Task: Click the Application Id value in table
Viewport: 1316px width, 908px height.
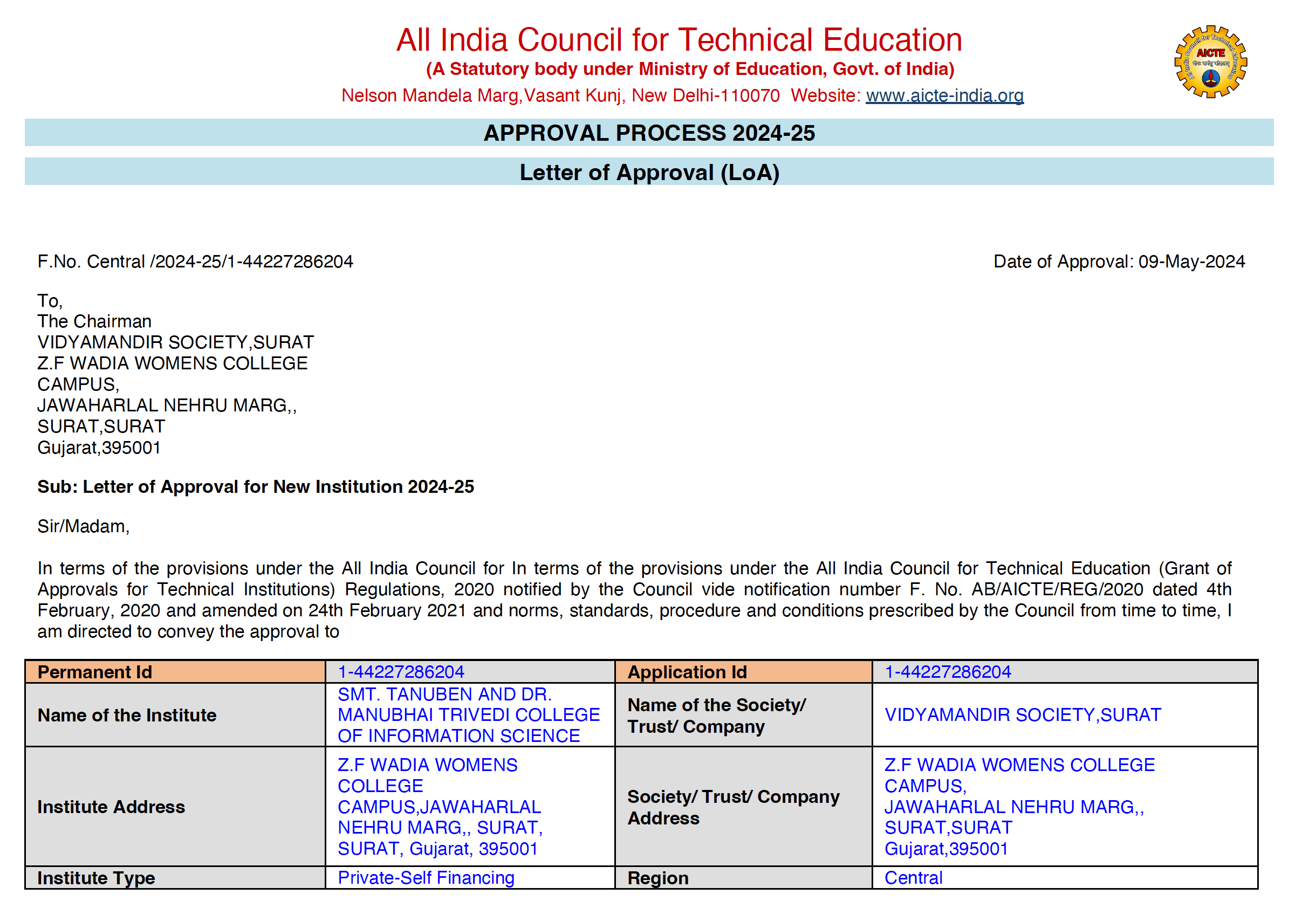Action: pyautogui.click(x=947, y=671)
